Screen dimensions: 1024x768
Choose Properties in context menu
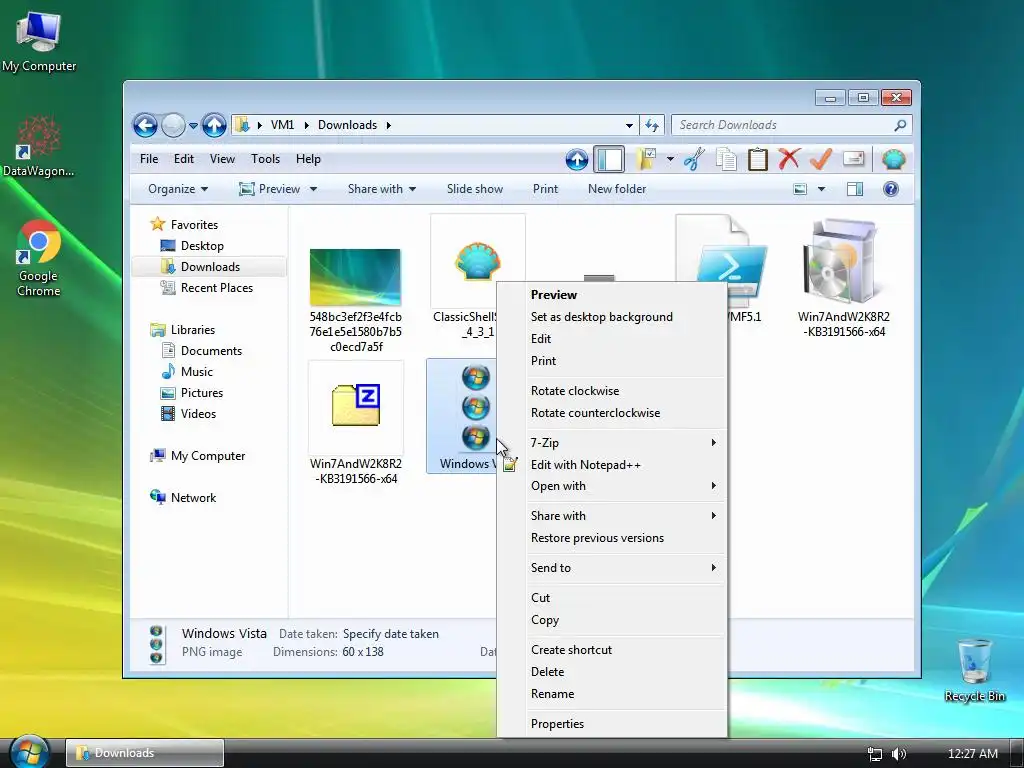[557, 724]
